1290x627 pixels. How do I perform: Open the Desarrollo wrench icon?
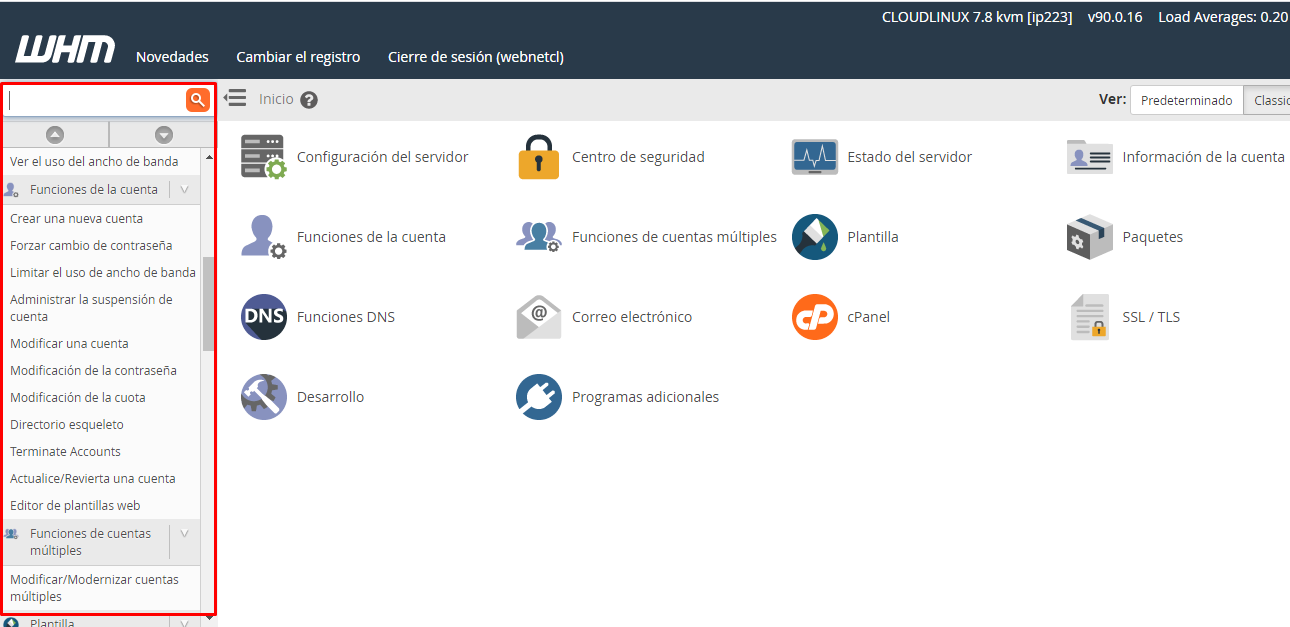tap(263, 397)
